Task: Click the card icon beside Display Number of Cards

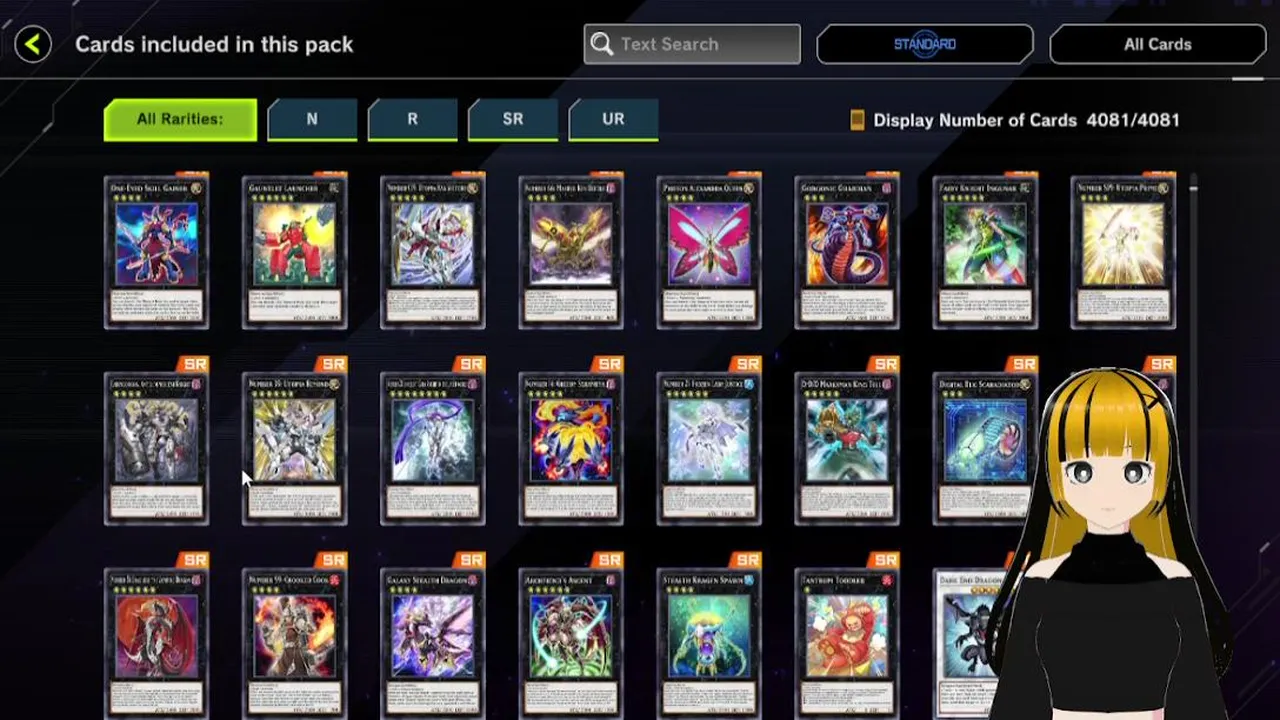Action: pyautogui.click(x=857, y=120)
